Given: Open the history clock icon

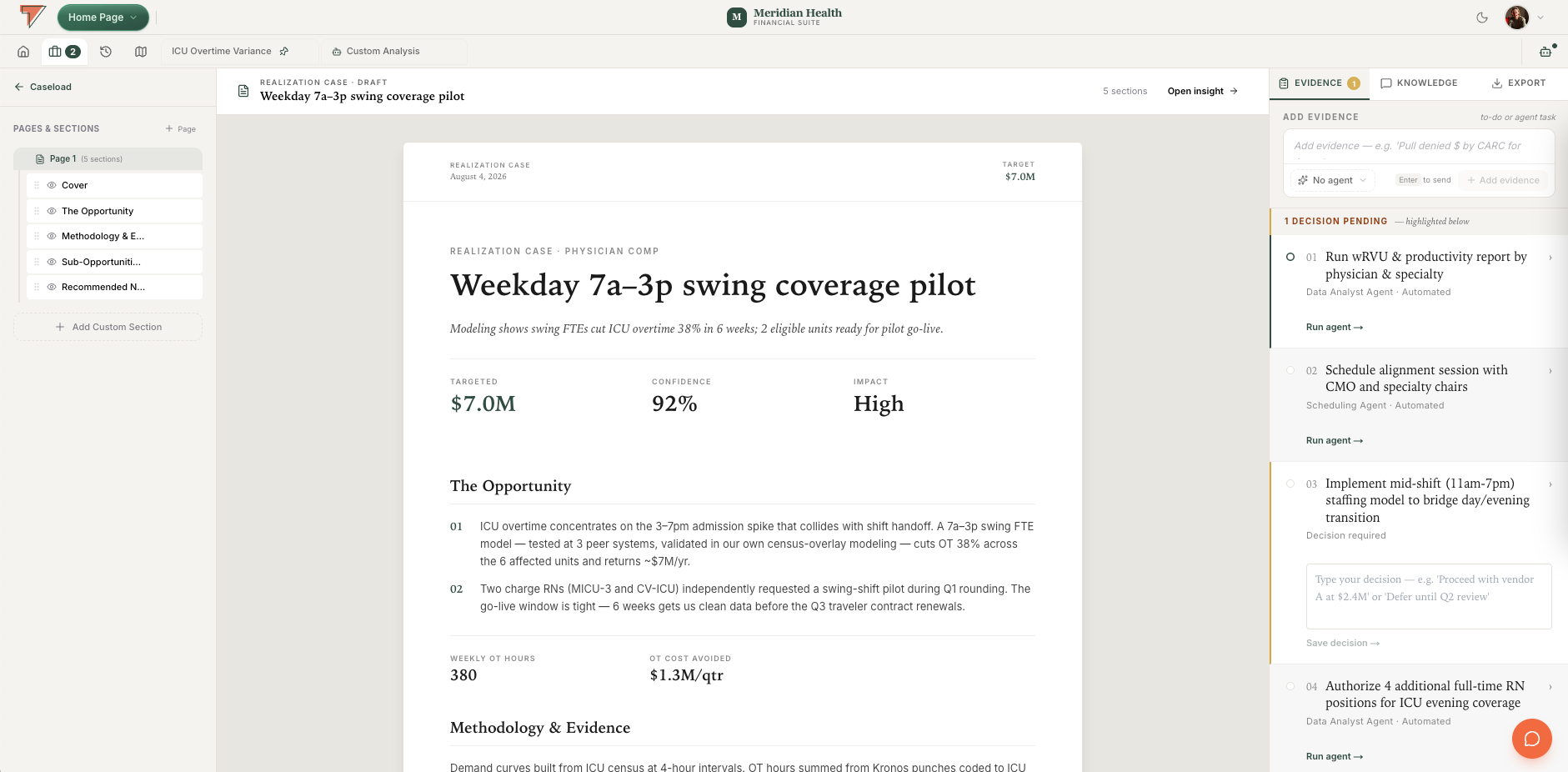Looking at the screenshot, I should 106,52.
